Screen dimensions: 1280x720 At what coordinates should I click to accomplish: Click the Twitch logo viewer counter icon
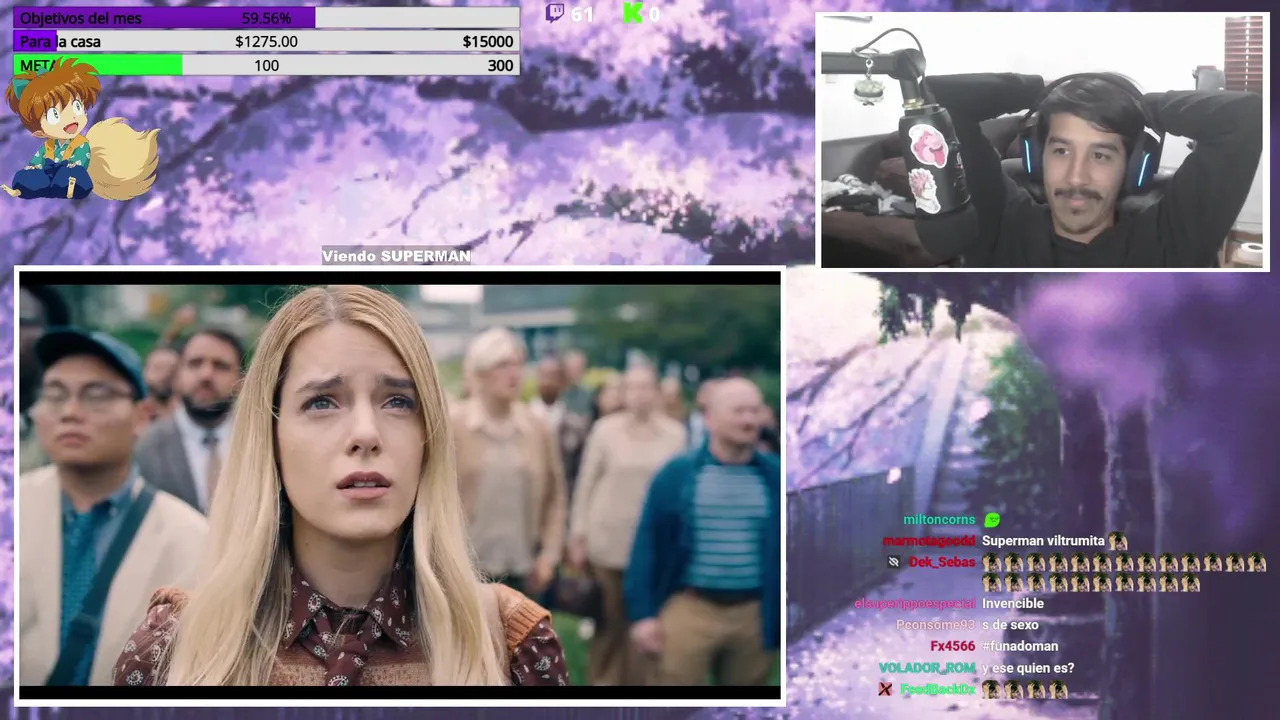pyautogui.click(x=554, y=13)
